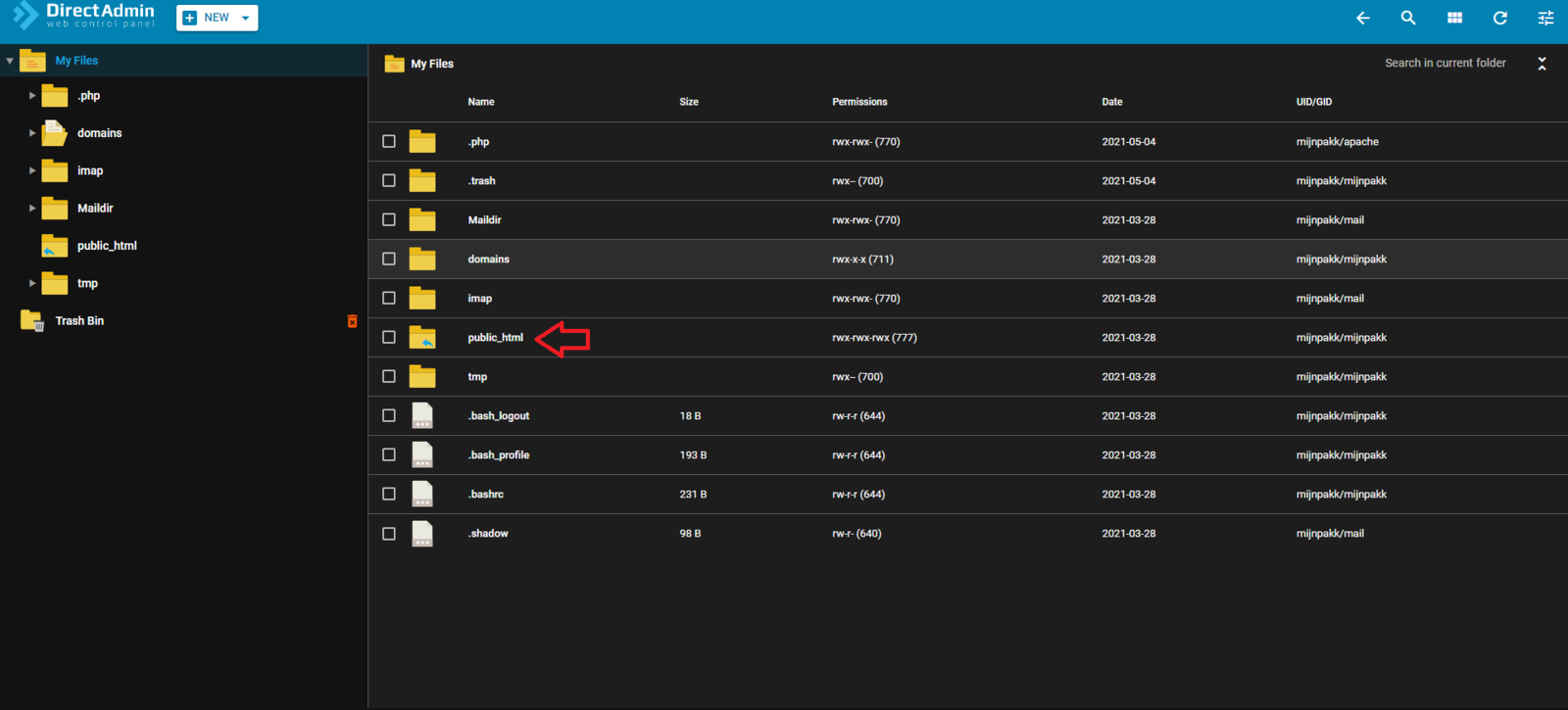The height and width of the screenshot is (710, 1568).
Task: Click the .bashrc file icon
Action: pos(422,494)
